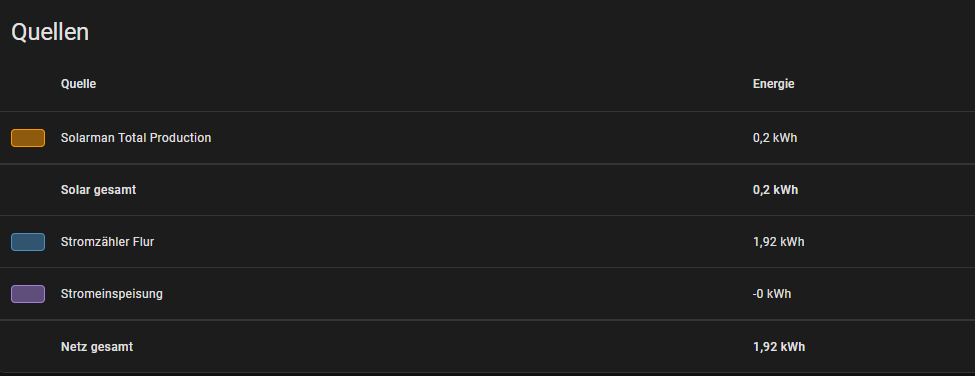The height and width of the screenshot is (376, 975).
Task: Select 1,92 kWh value for Stromzähler Flur
Action: pyautogui.click(x=779, y=242)
